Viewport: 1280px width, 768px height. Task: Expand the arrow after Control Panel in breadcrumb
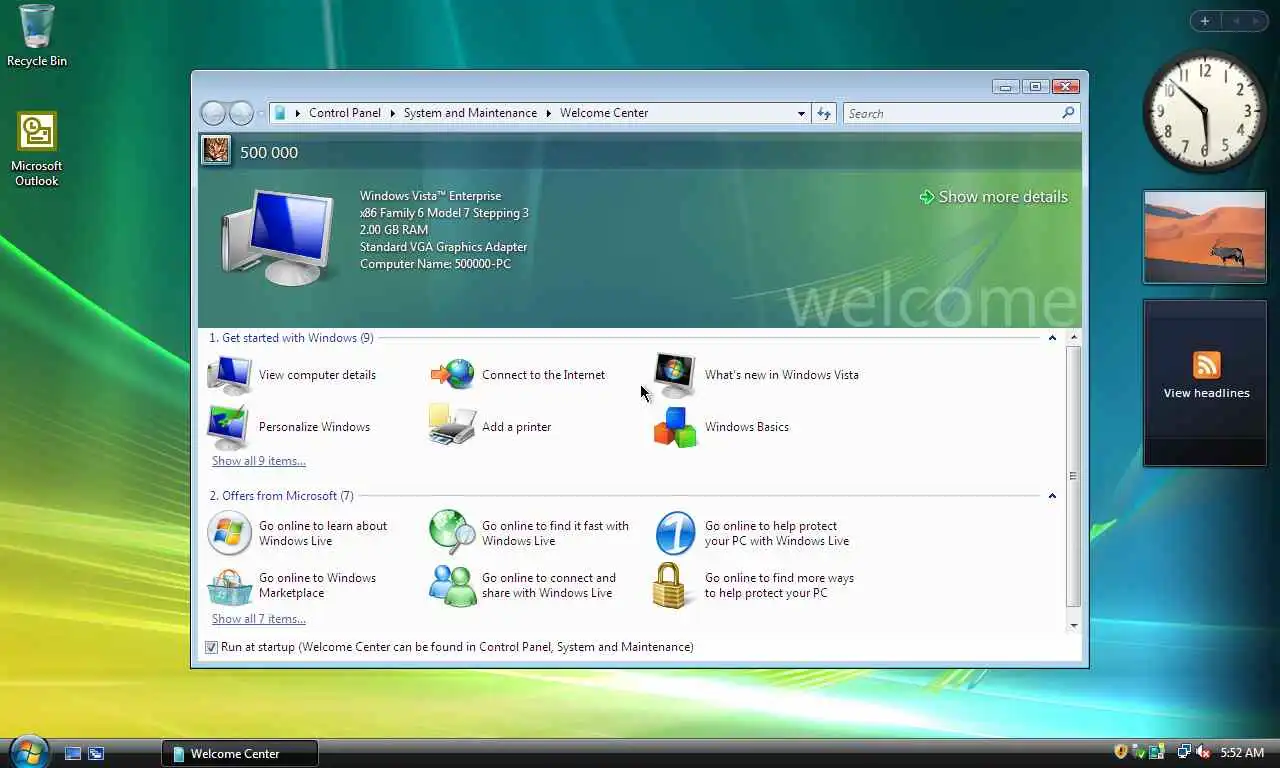pos(392,113)
